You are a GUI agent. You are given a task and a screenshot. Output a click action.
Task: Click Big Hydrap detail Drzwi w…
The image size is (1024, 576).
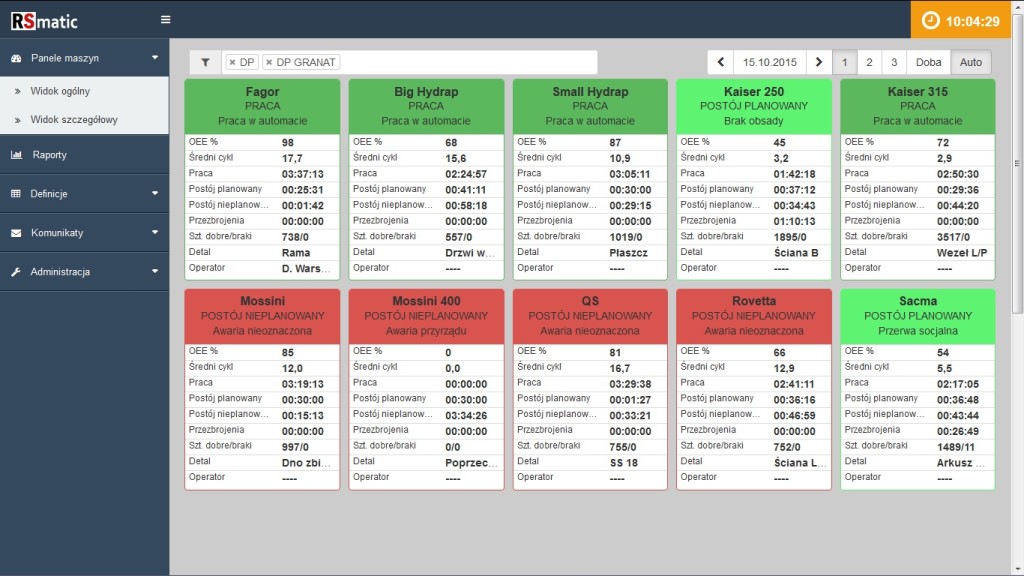(470, 253)
